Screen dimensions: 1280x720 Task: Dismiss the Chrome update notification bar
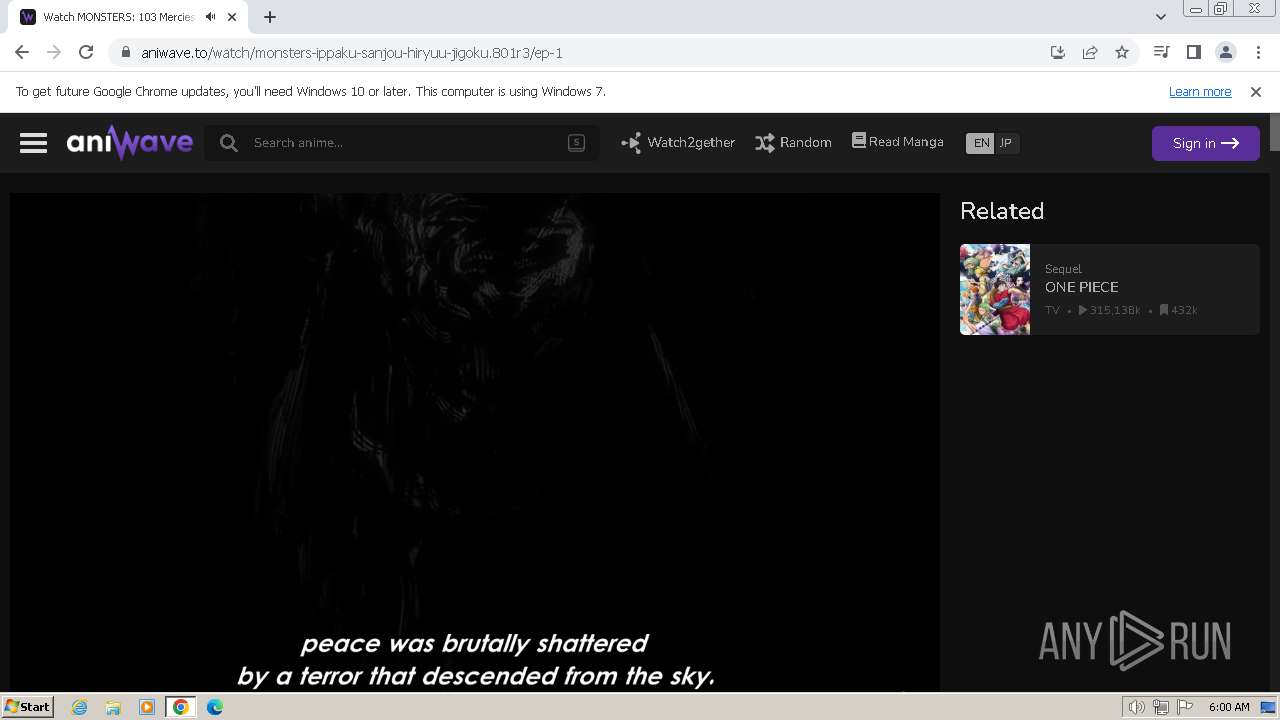coord(1256,91)
